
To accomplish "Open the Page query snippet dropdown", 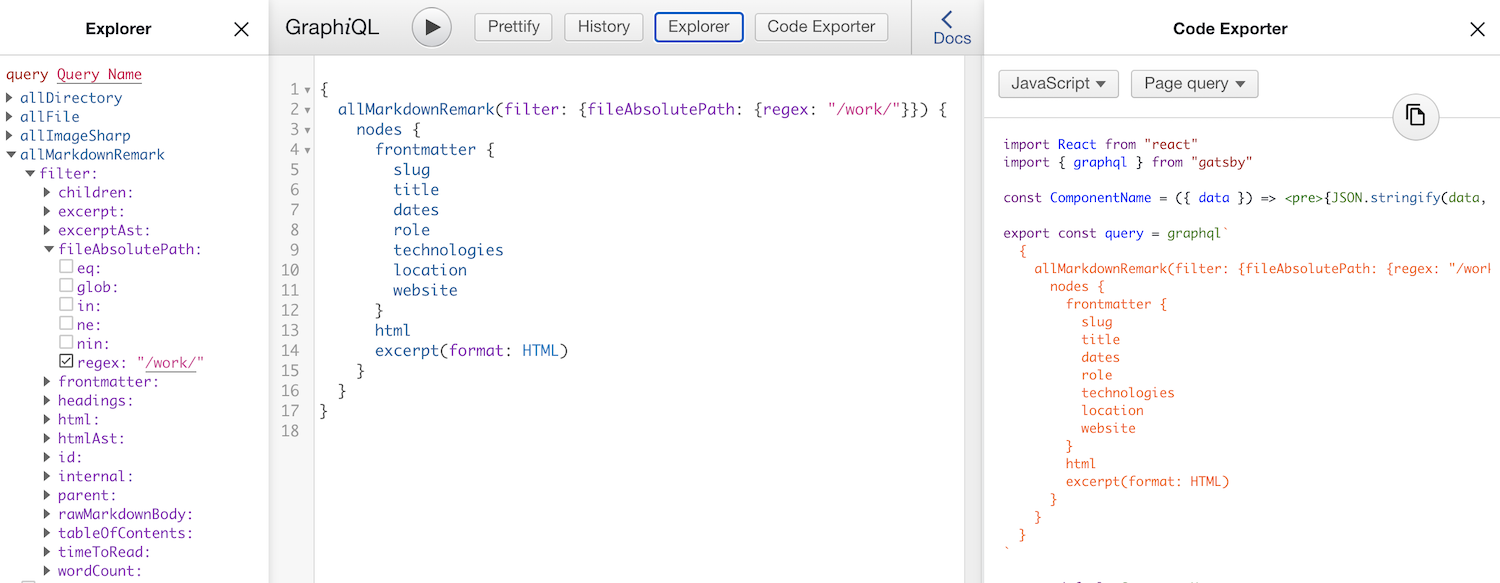I will [x=1194, y=84].
